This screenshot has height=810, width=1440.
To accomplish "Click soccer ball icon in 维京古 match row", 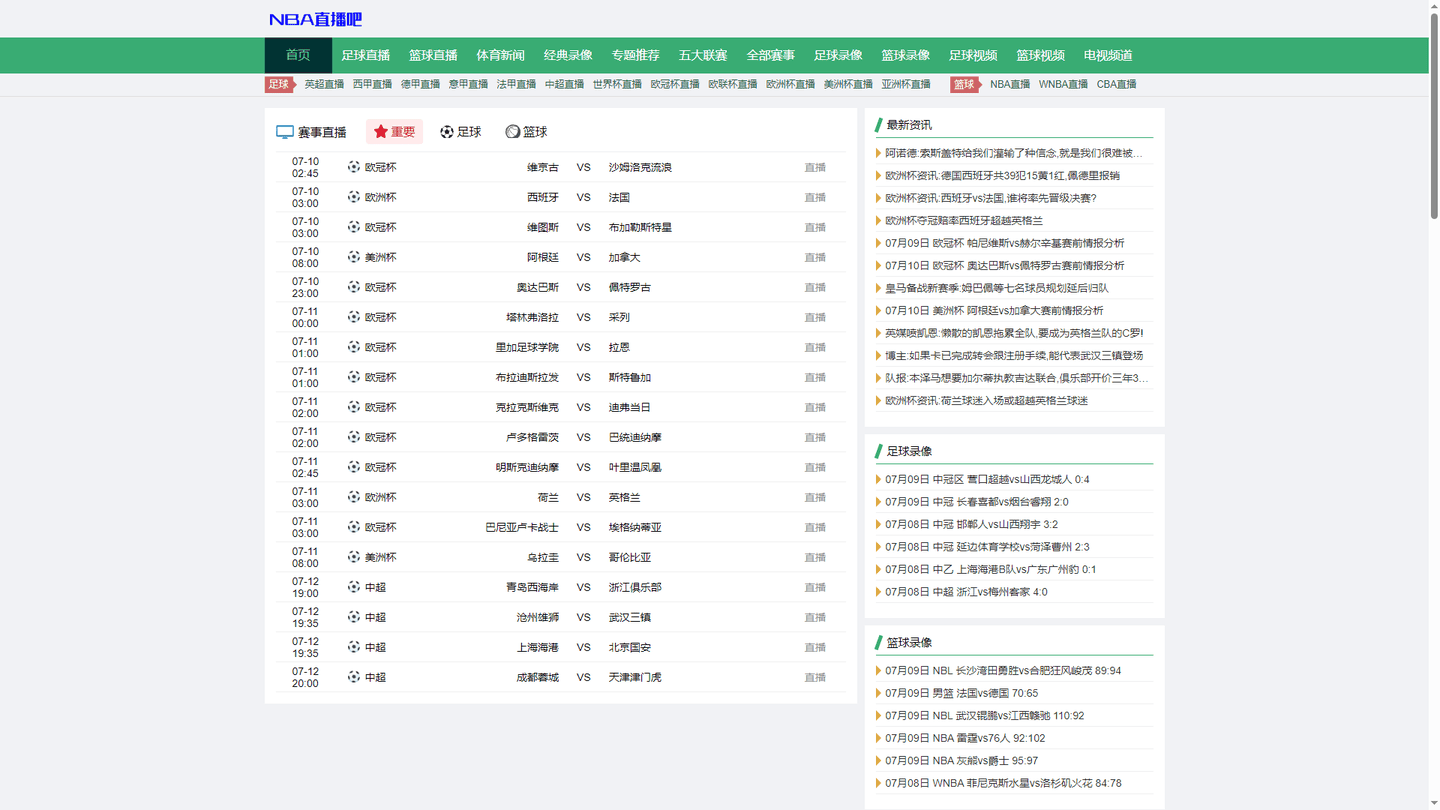I will [354, 167].
